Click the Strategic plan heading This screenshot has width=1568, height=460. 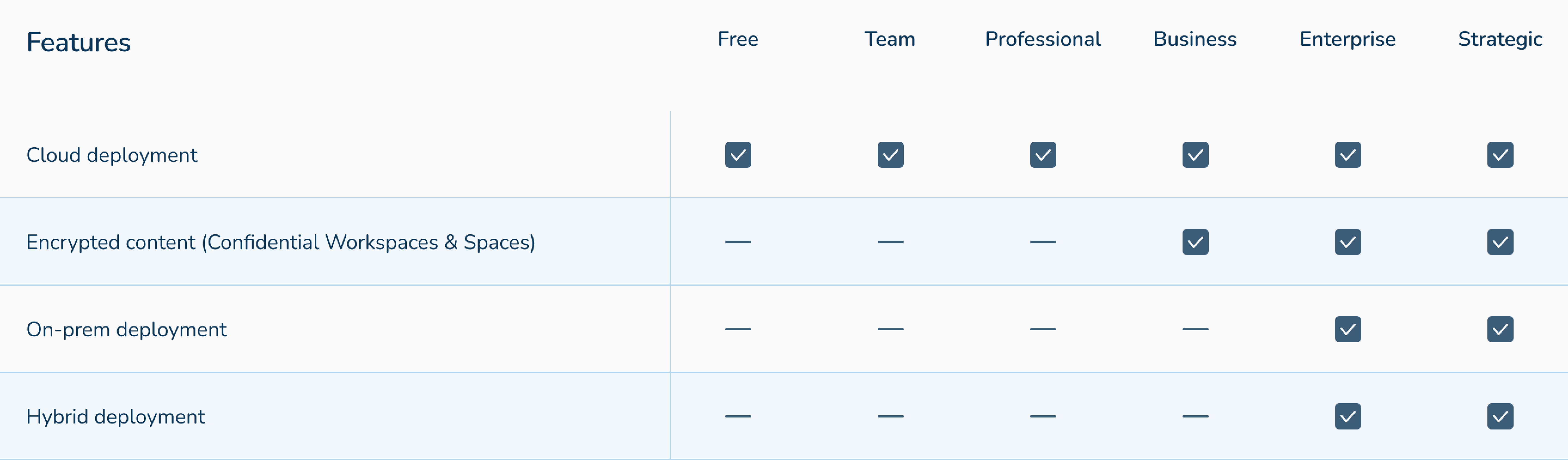[x=1500, y=39]
